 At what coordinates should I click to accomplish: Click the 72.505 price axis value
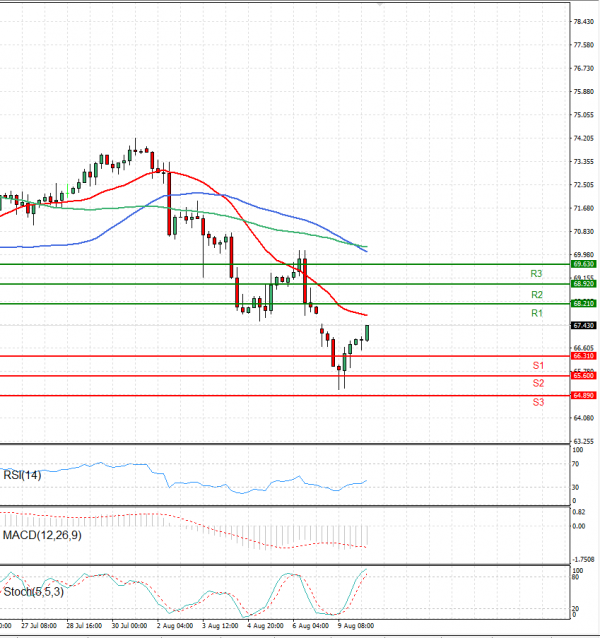click(x=583, y=185)
